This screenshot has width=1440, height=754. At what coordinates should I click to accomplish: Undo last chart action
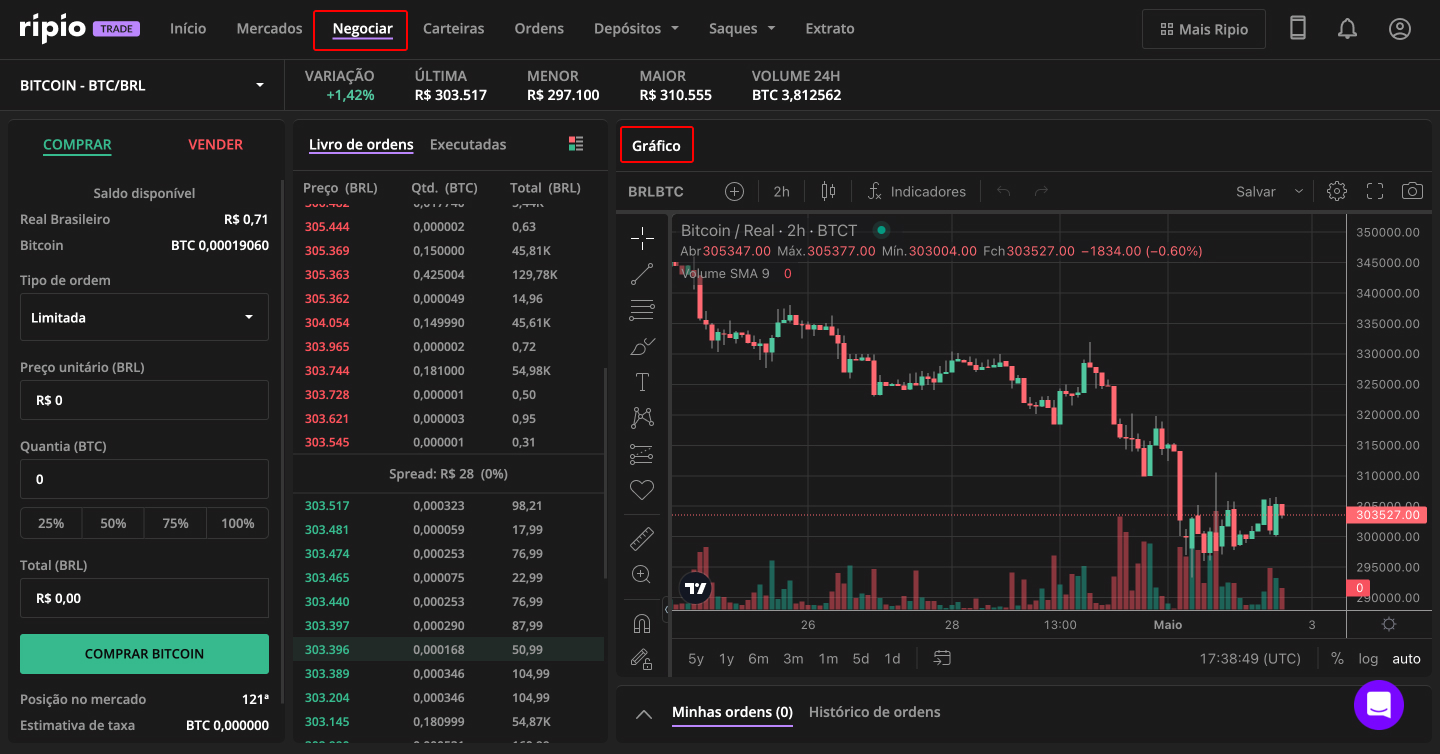pos(1004,191)
